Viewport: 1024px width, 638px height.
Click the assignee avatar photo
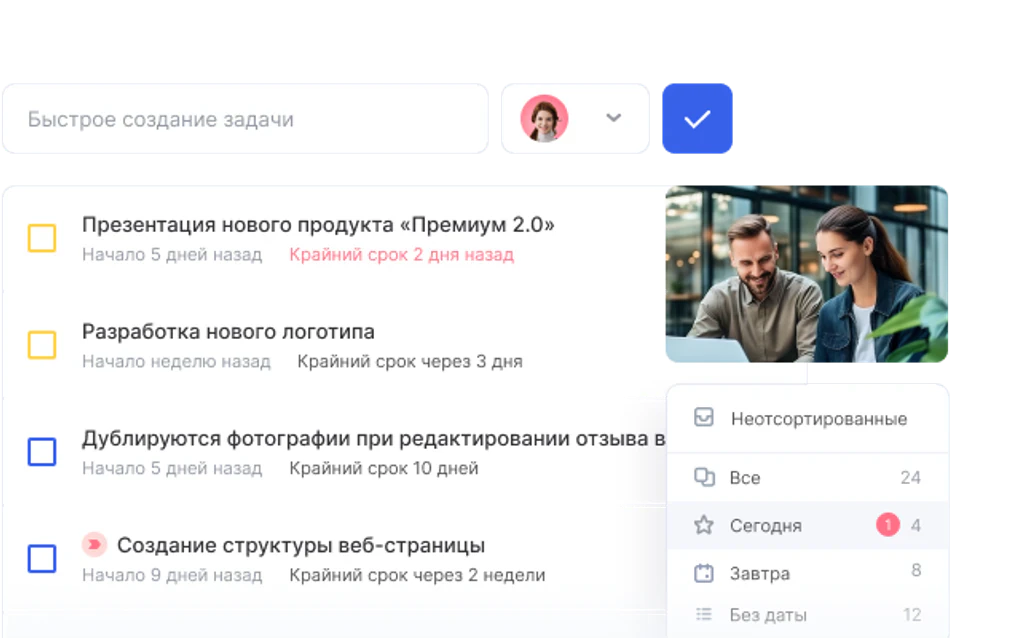click(x=544, y=118)
